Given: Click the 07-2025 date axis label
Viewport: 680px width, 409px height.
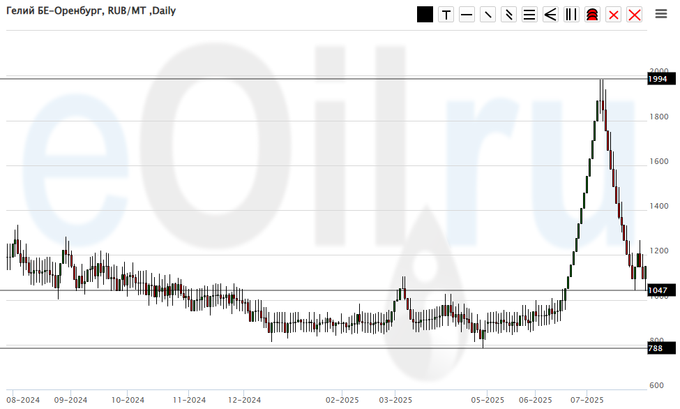Looking at the screenshot, I should pos(585,398).
